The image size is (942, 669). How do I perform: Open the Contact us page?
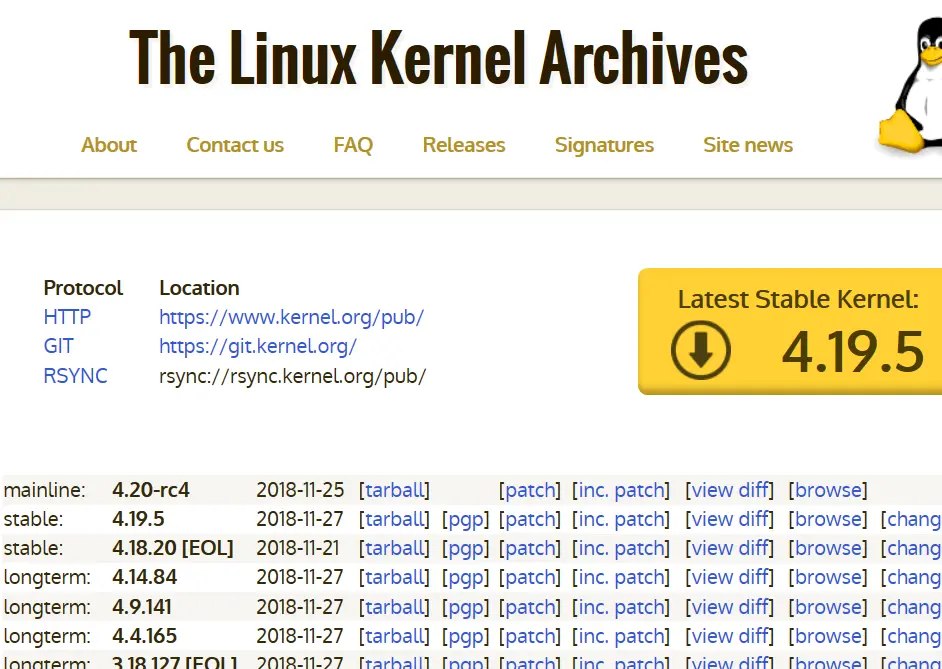tap(235, 145)
